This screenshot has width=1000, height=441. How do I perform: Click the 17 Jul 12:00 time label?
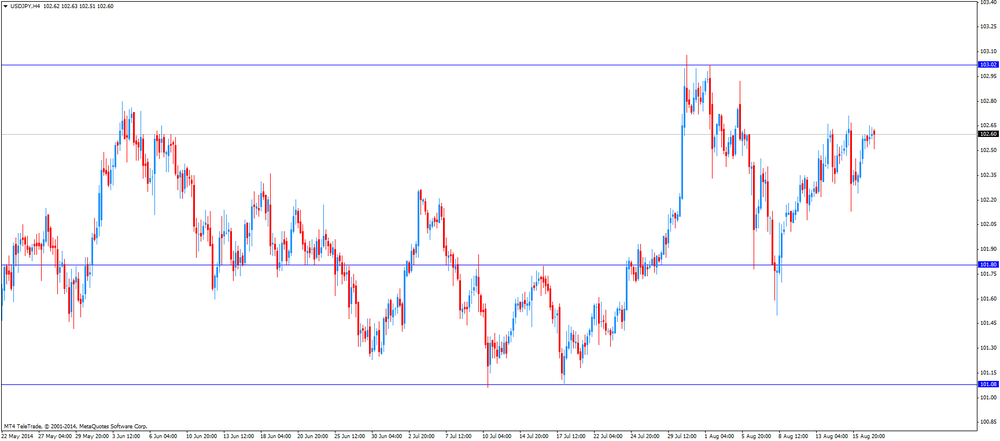pos(572,437)
